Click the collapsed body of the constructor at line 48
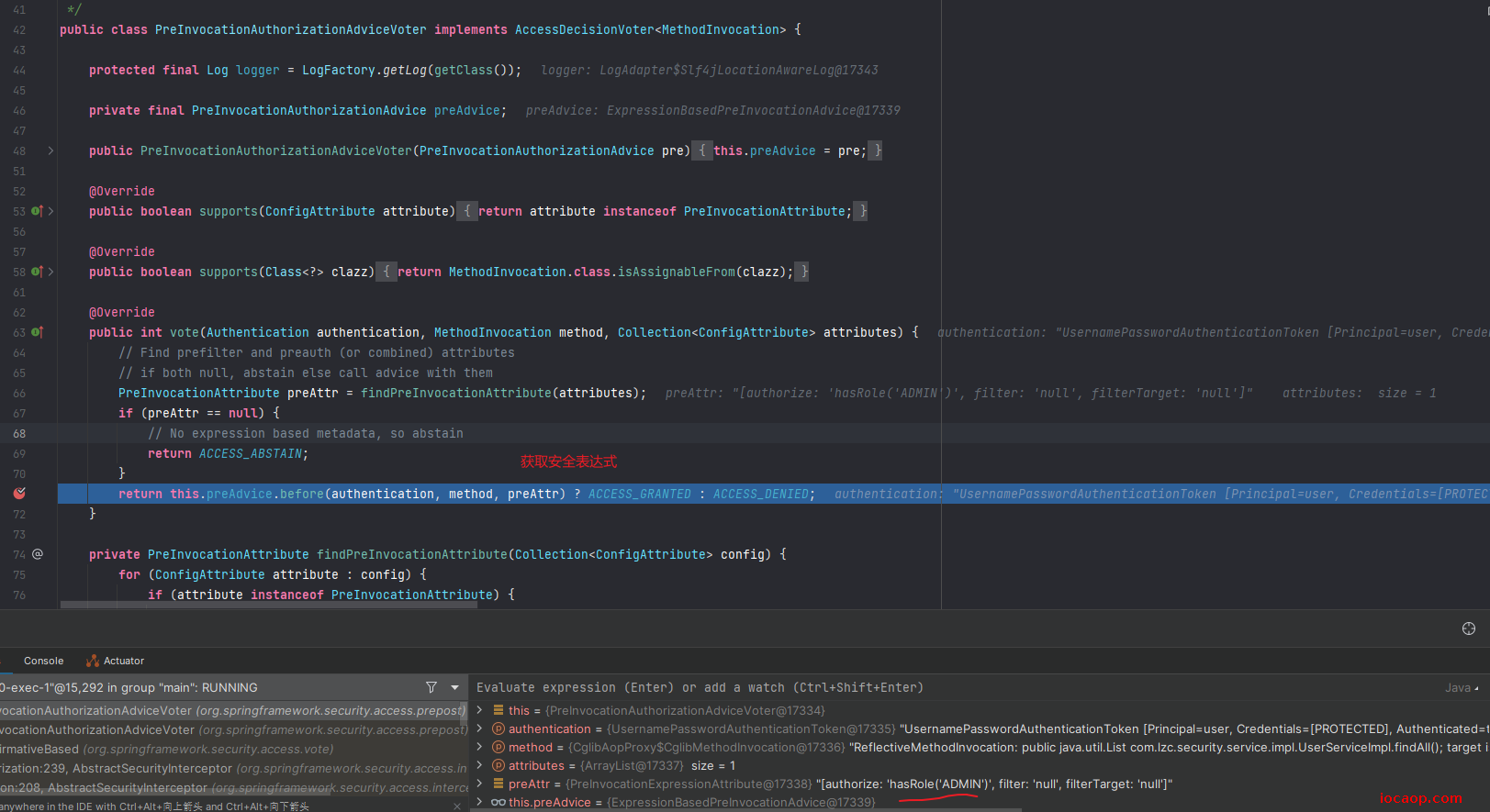 [x=787, y=150]
